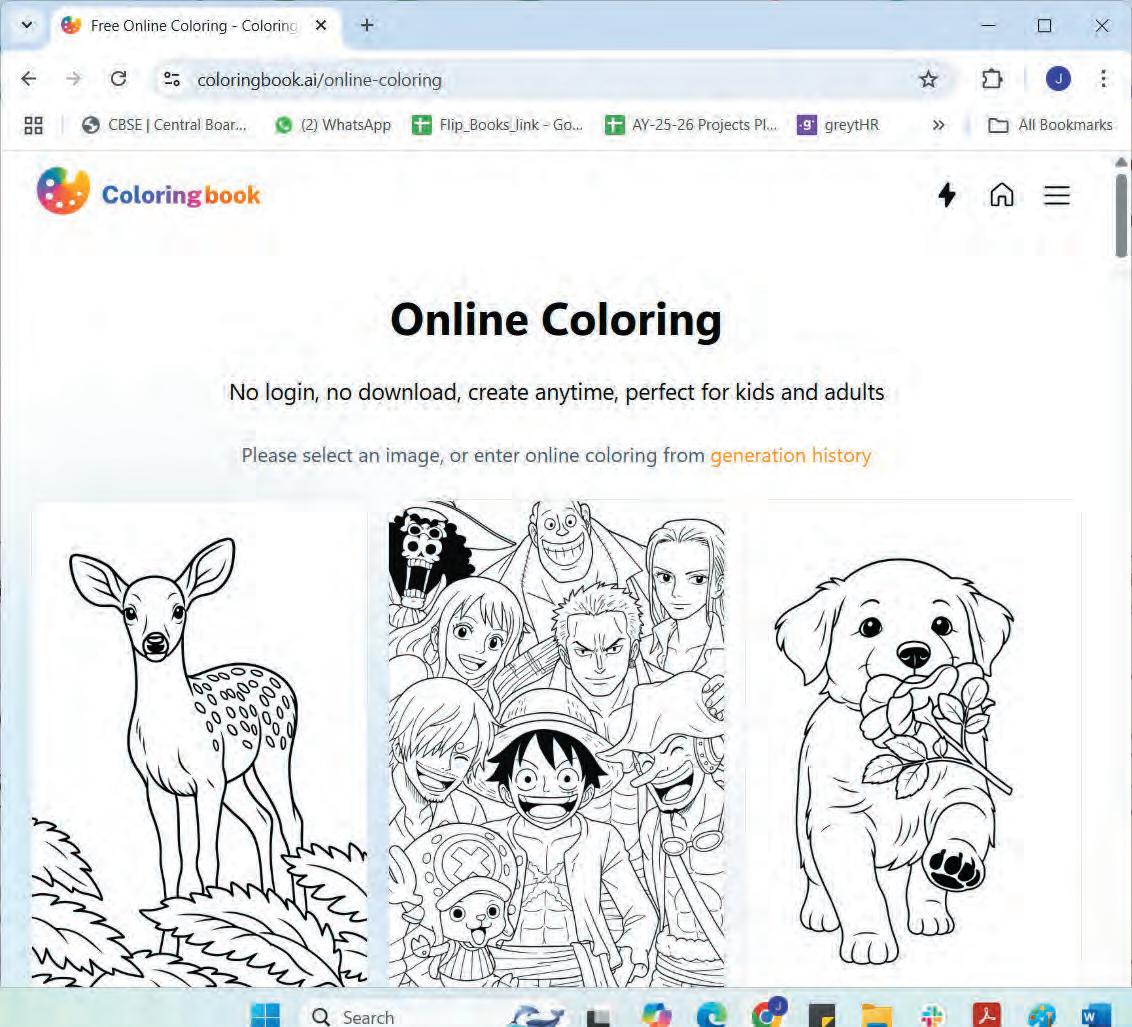Image resolution: width=1132 pixels, height=1027 pixels.
Task: Click the page vertical scrollbar thumb
Action: pyautogui.click(x=1120, y=214)
